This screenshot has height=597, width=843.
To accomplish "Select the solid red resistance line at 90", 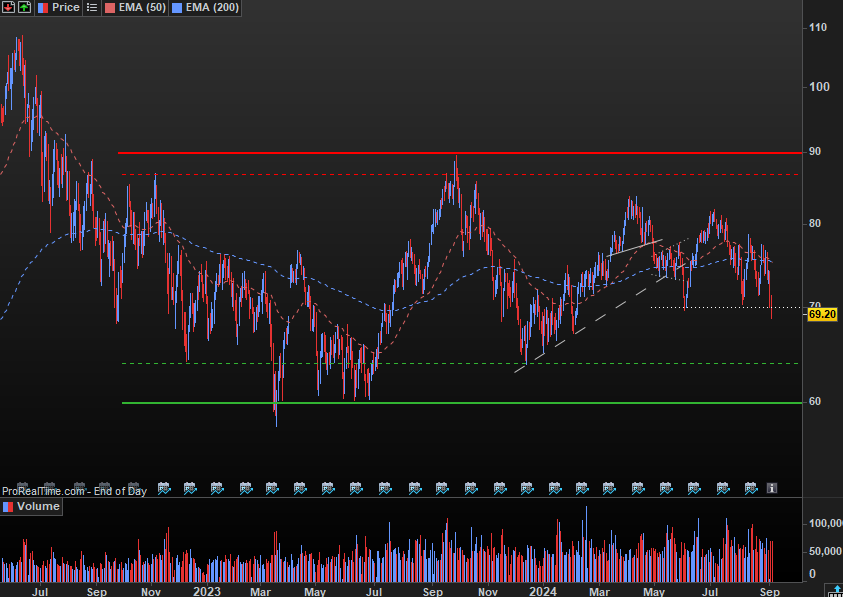I will pos(460,153).
